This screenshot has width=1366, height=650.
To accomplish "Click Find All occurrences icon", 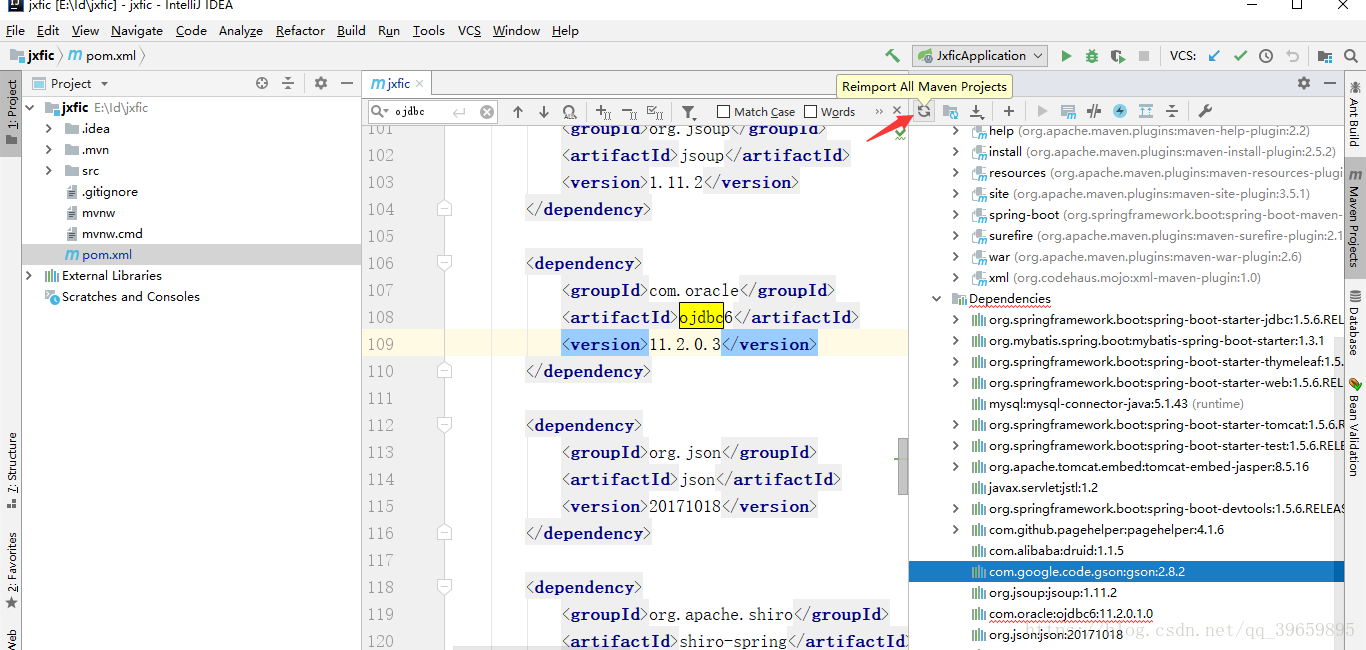I will (569, 112).
